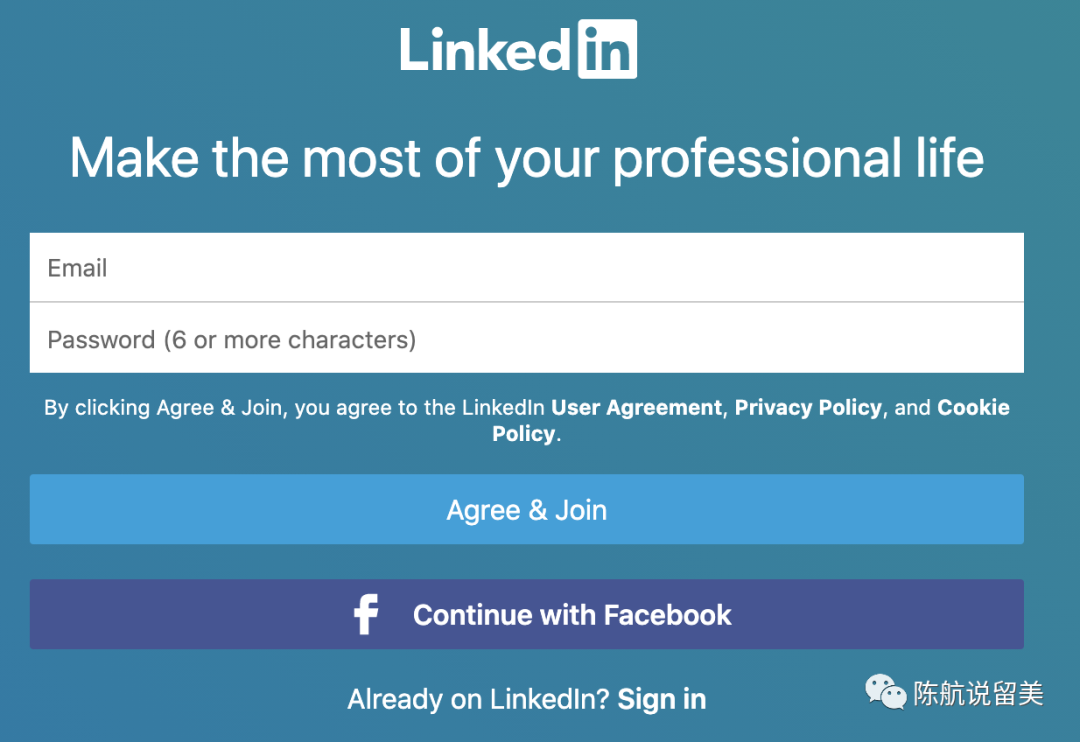Image resolution: width=1080 pixels, height=742 pixels.
Task: Follow the Sign in link
Action: tap(662, 700)
